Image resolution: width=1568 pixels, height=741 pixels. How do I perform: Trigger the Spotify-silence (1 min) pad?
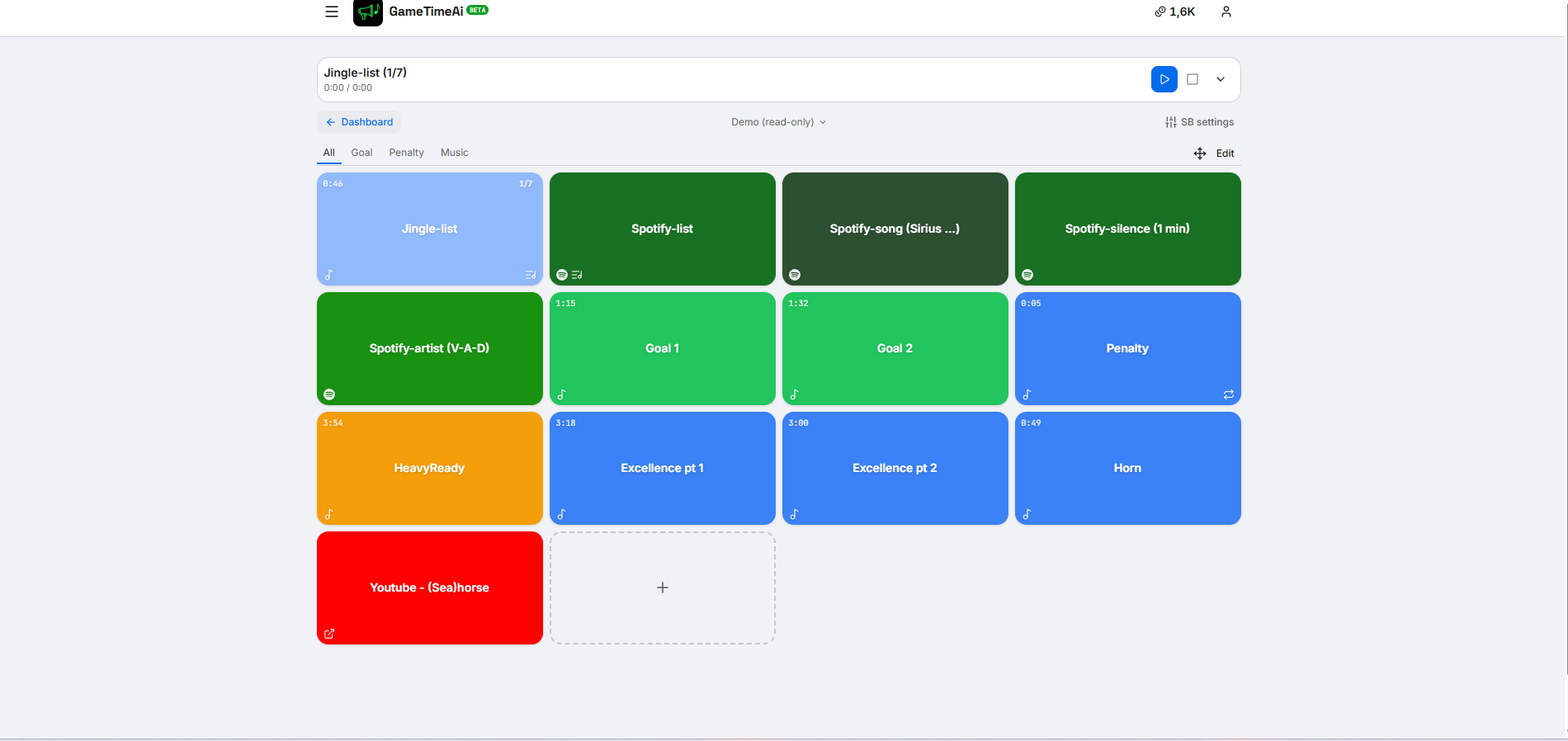pyautogui.click(x=1128, y=229)
